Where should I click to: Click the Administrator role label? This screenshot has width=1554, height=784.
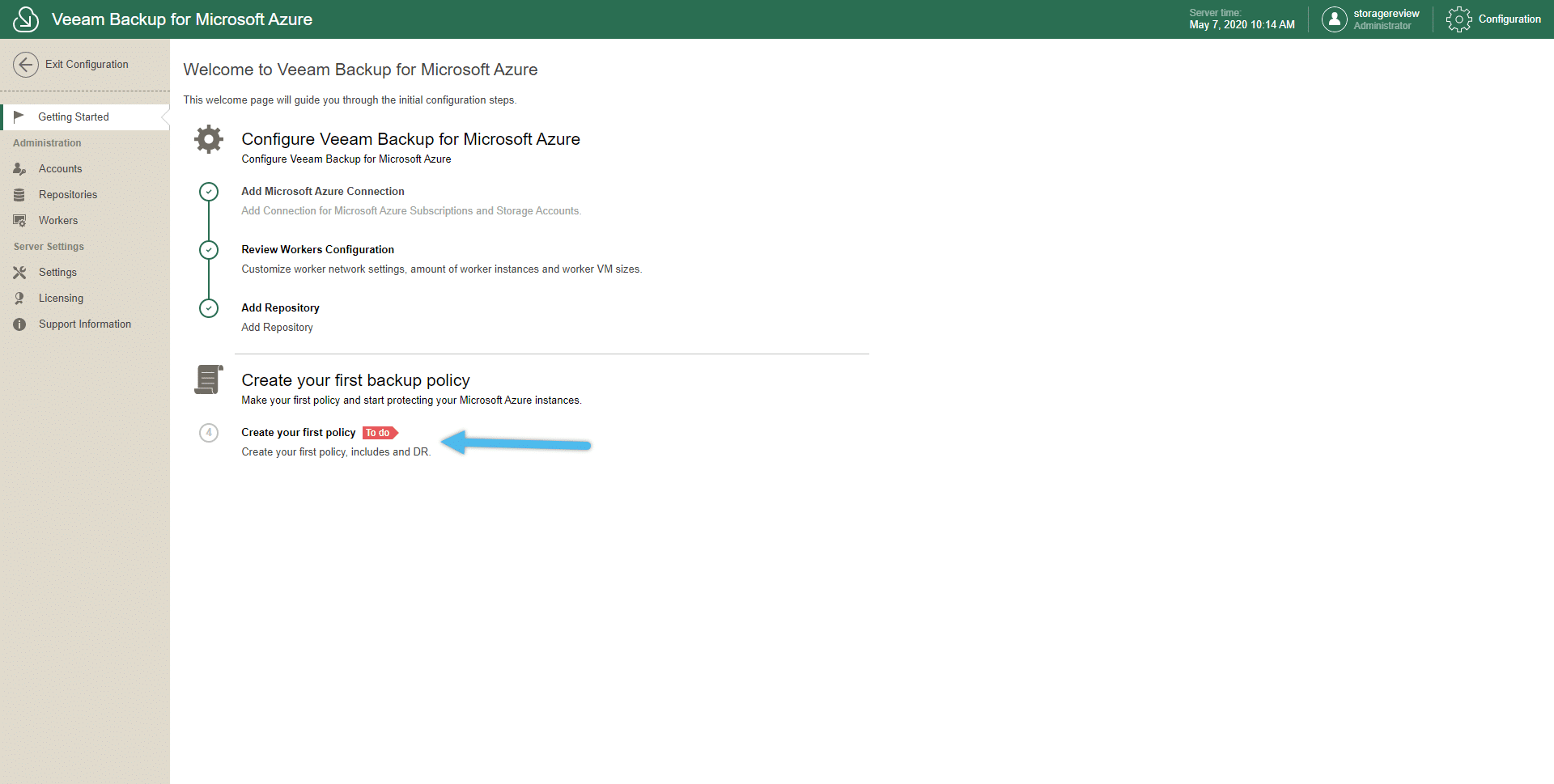click(x=1382, y=26)
